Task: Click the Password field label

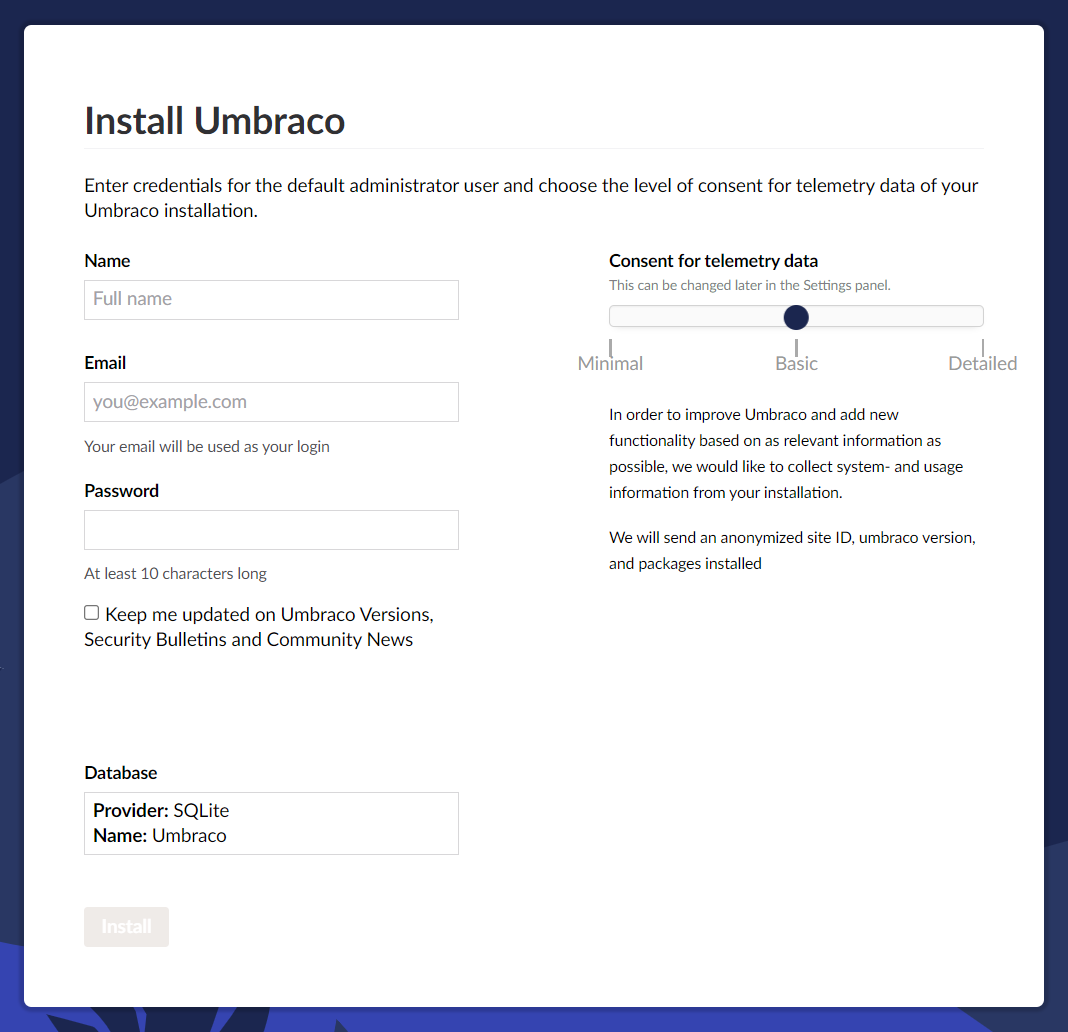Action: [x=122, y=491]
